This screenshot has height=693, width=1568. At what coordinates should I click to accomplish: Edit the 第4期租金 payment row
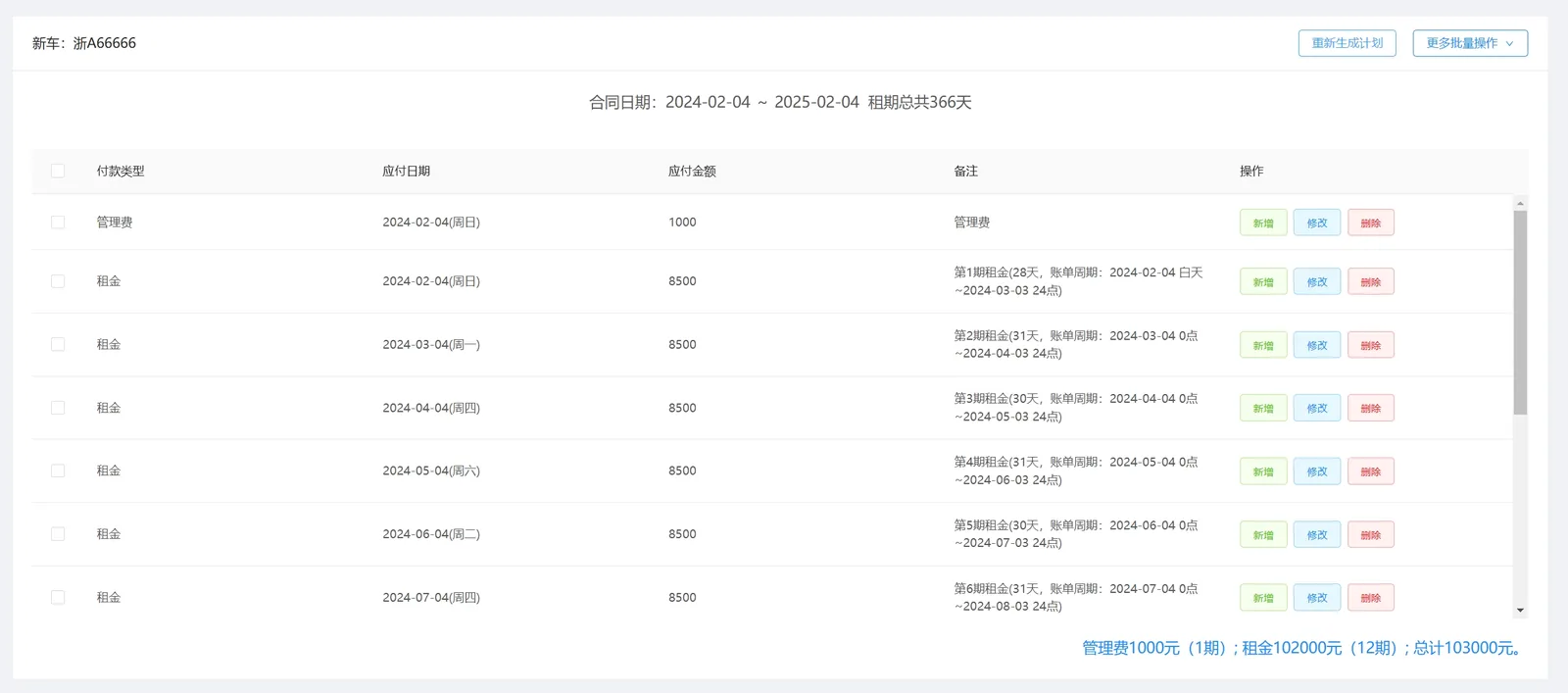1317,471
